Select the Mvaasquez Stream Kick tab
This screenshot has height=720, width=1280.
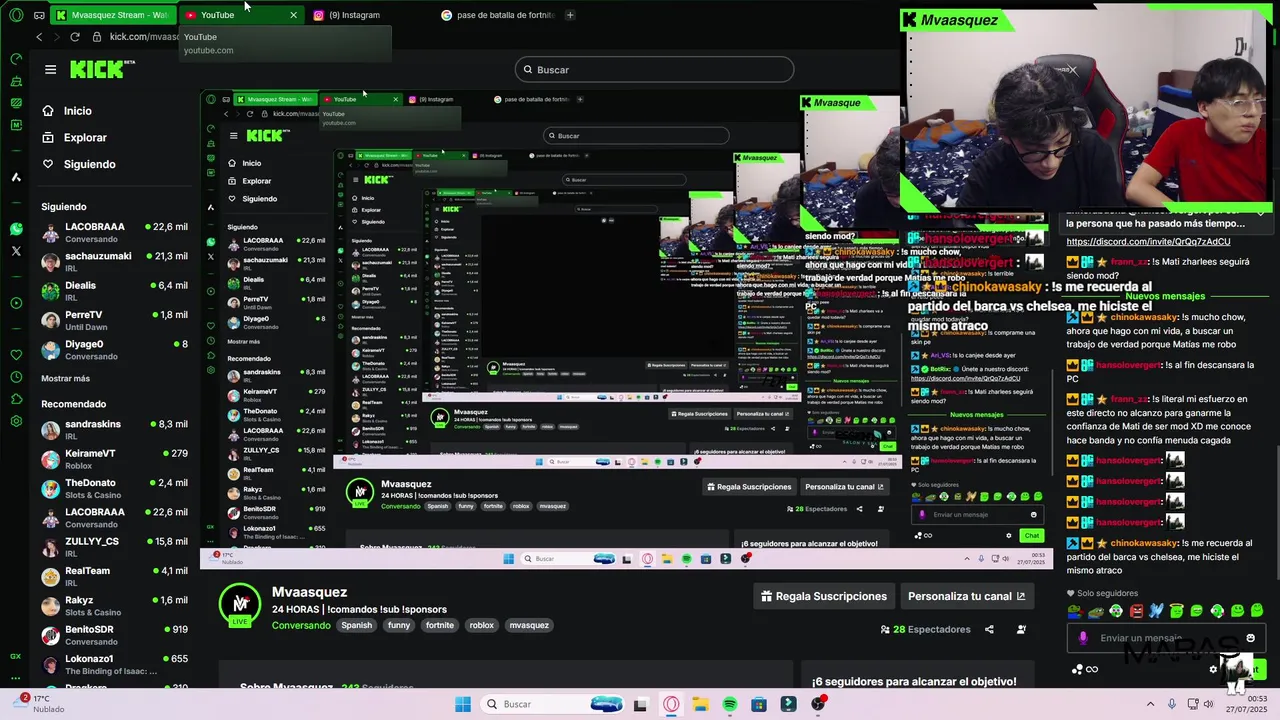pyautogui.click(x=113, y=15)
